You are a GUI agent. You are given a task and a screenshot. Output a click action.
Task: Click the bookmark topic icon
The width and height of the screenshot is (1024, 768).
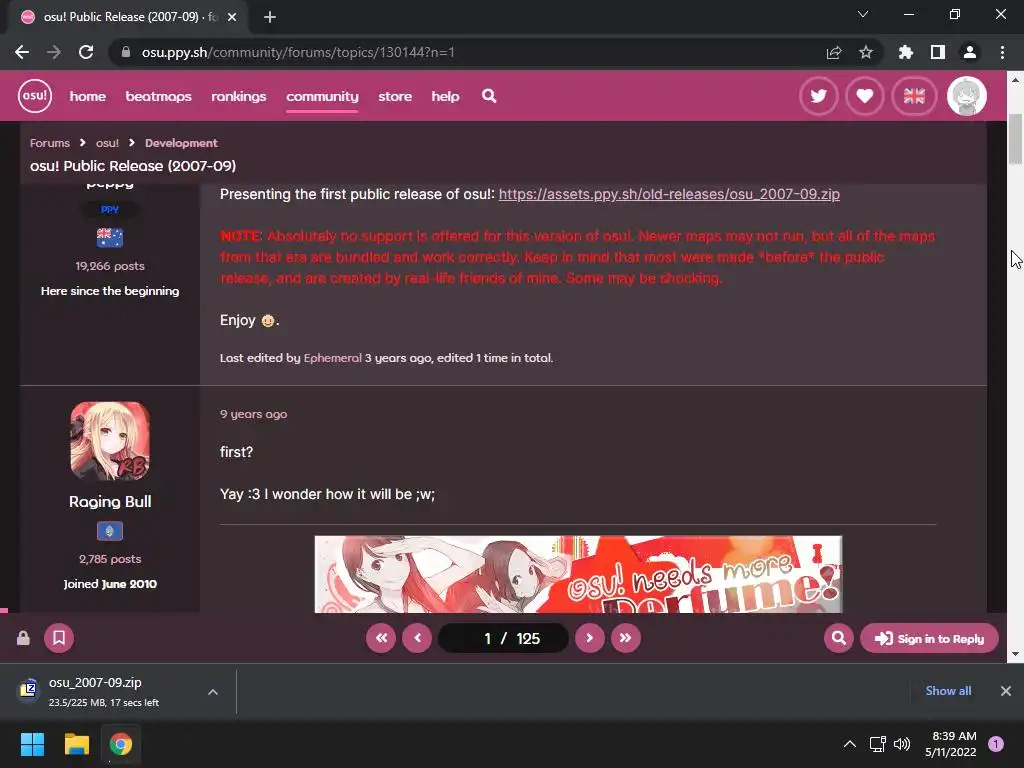(x=59, y=638)
